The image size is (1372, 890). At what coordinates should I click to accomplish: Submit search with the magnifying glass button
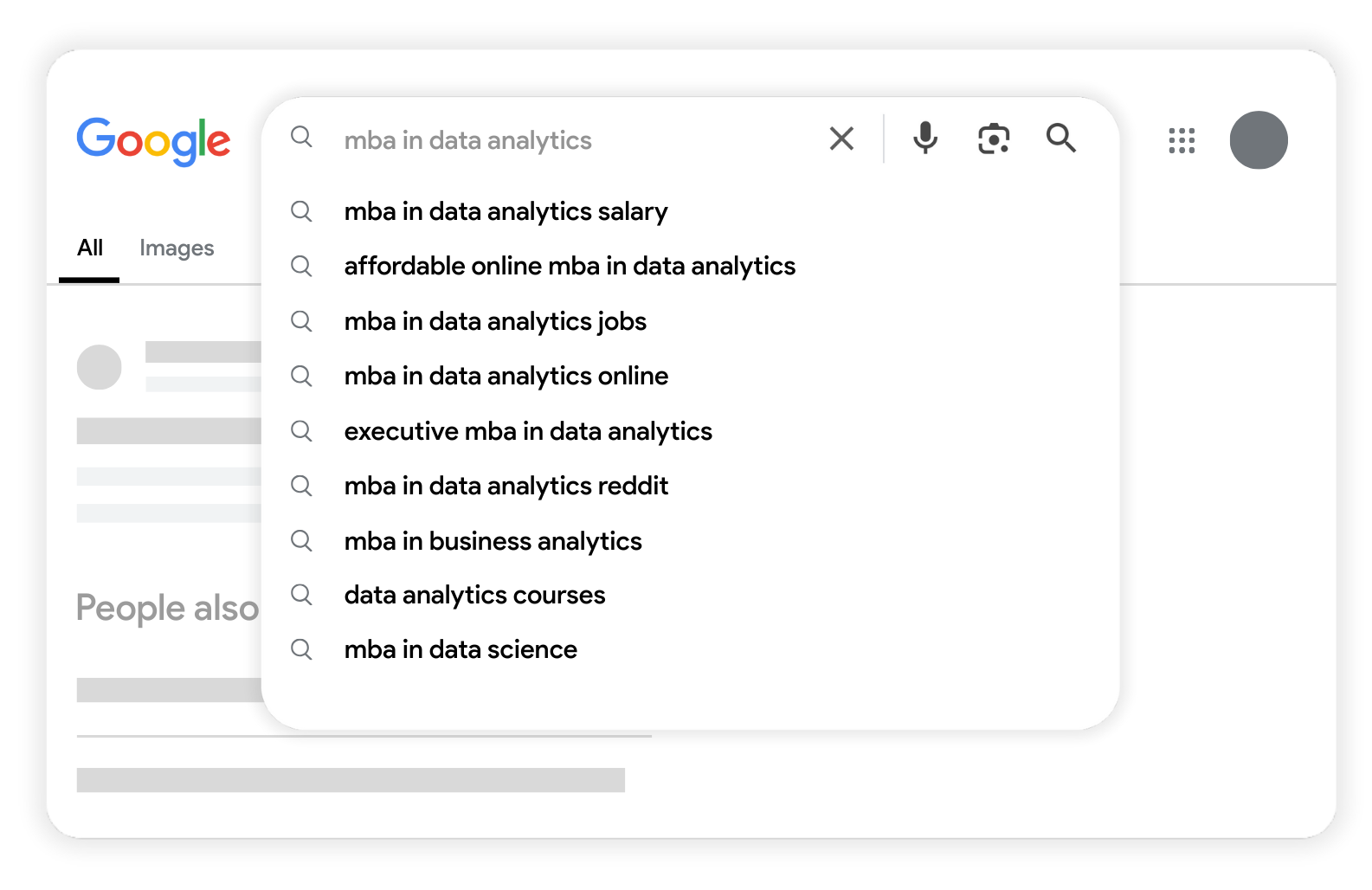click(x=1060, y=139)
